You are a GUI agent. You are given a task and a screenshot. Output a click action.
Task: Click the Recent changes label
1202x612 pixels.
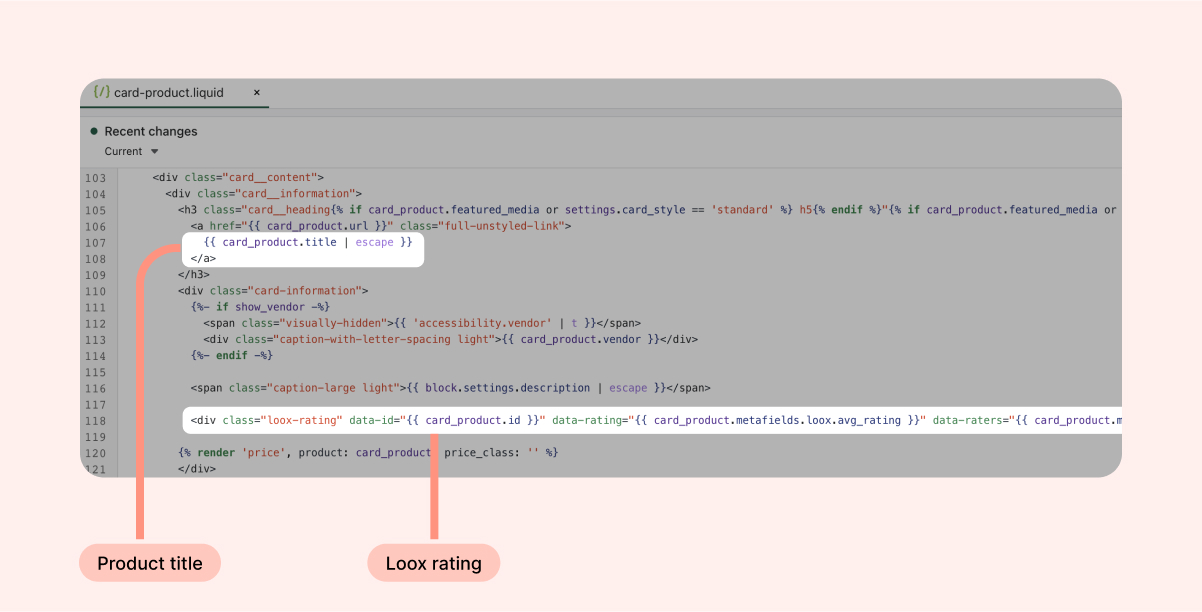click(x=151, y=131)
